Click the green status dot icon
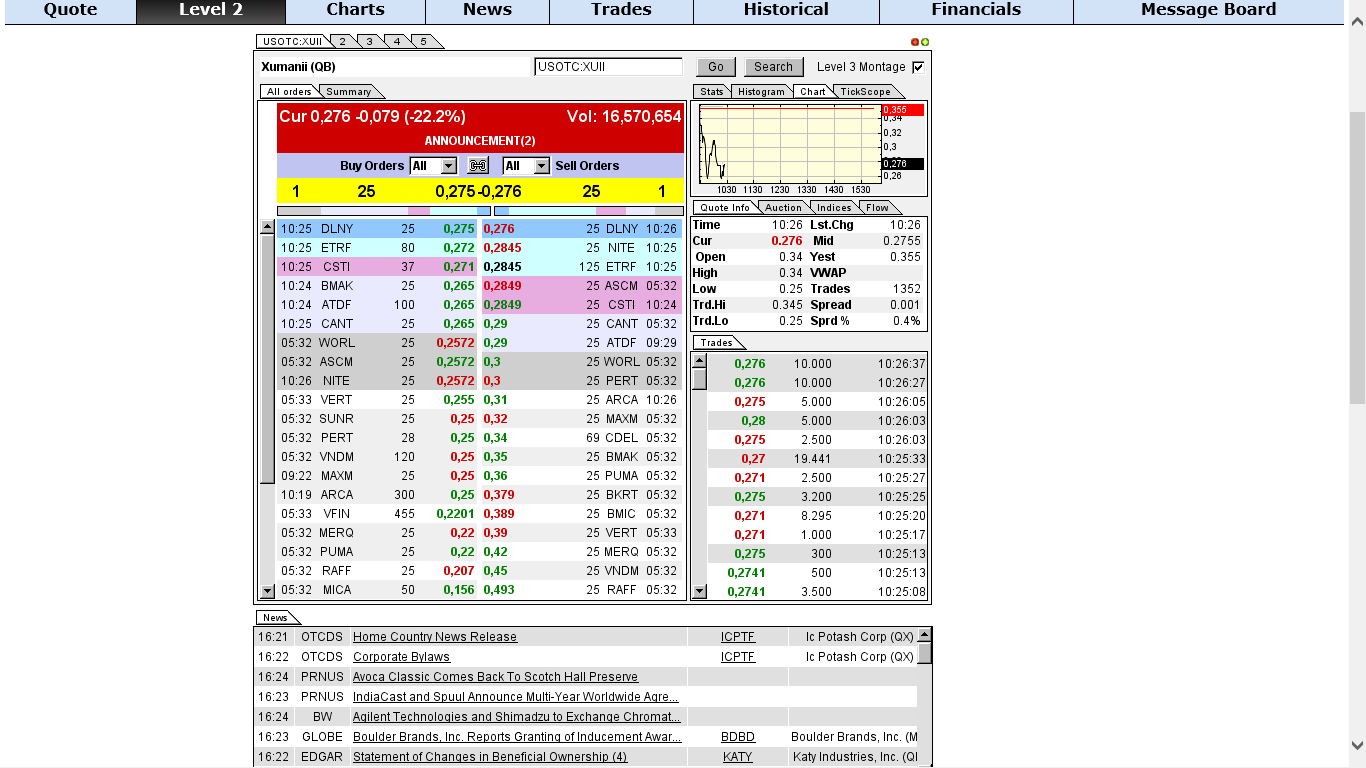 tap(925, 42)
